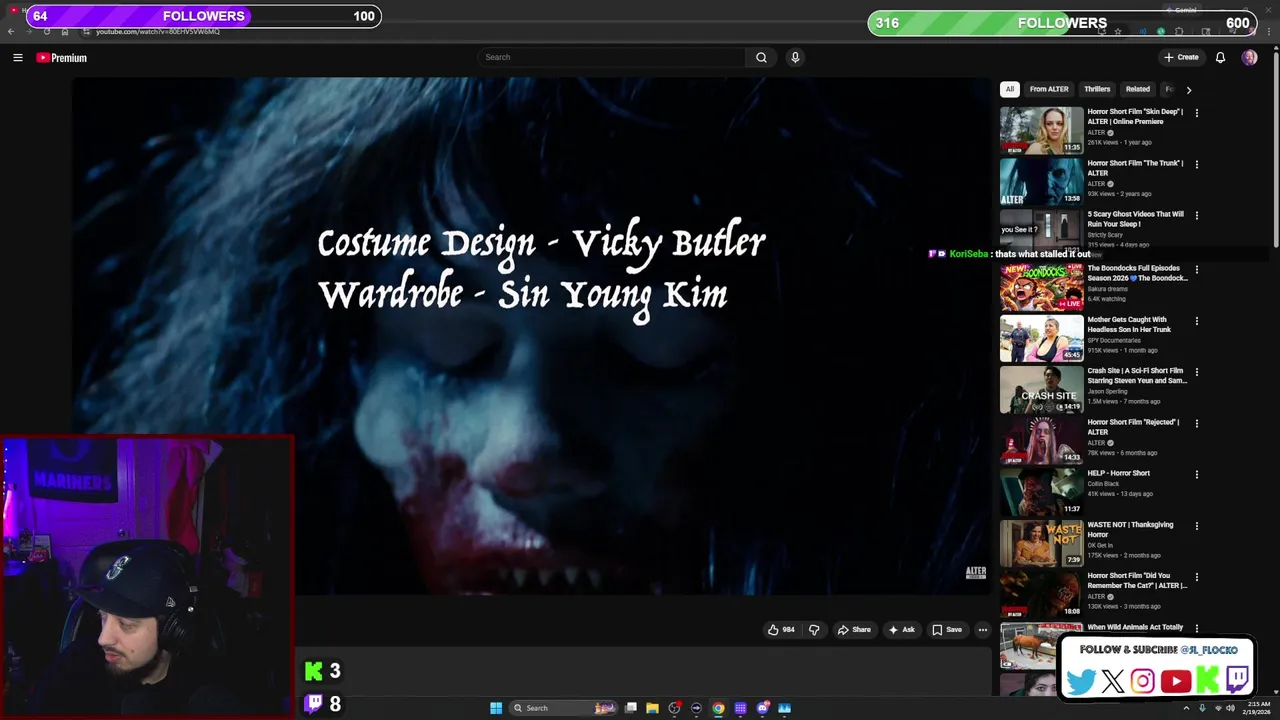Open the Windows Start menu
This screenshot has width=1280, height=720.
tap(496, 708)
